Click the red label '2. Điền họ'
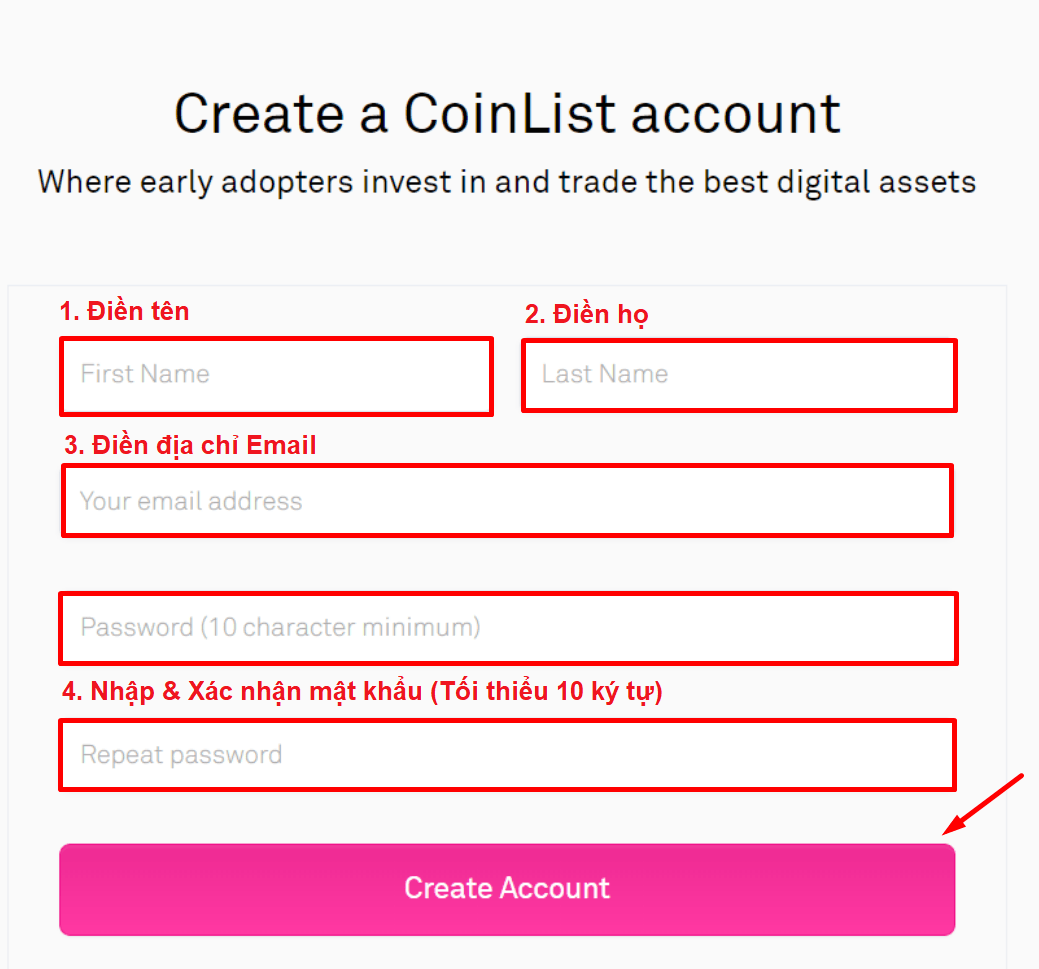Image resolution: width=1039 pixels, height=969 pixels. coord(586,314)
